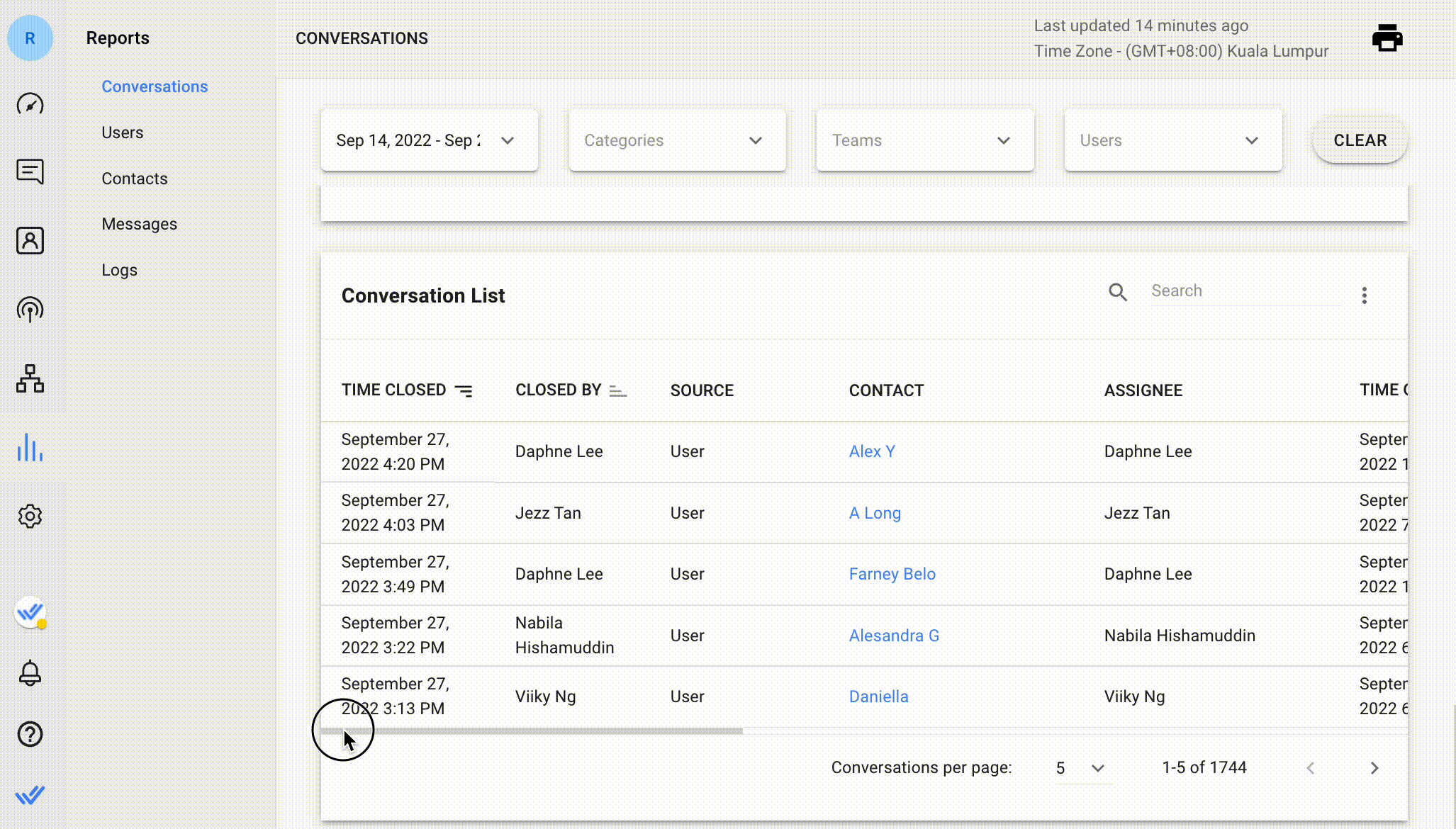
Task: Open the Conversations tab in sidebar
Action: (154, 86)
